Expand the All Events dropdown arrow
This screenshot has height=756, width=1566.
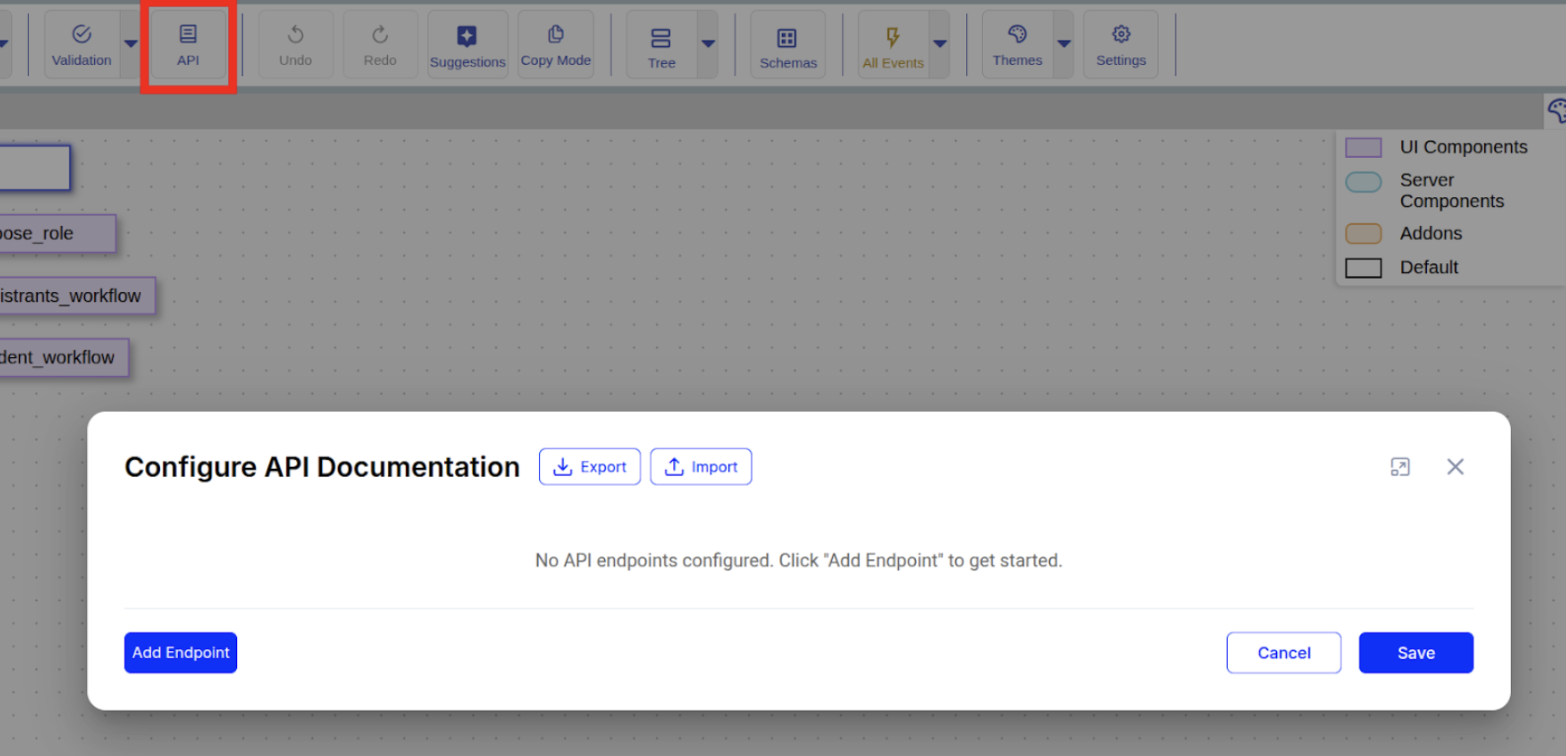[939, 45]
